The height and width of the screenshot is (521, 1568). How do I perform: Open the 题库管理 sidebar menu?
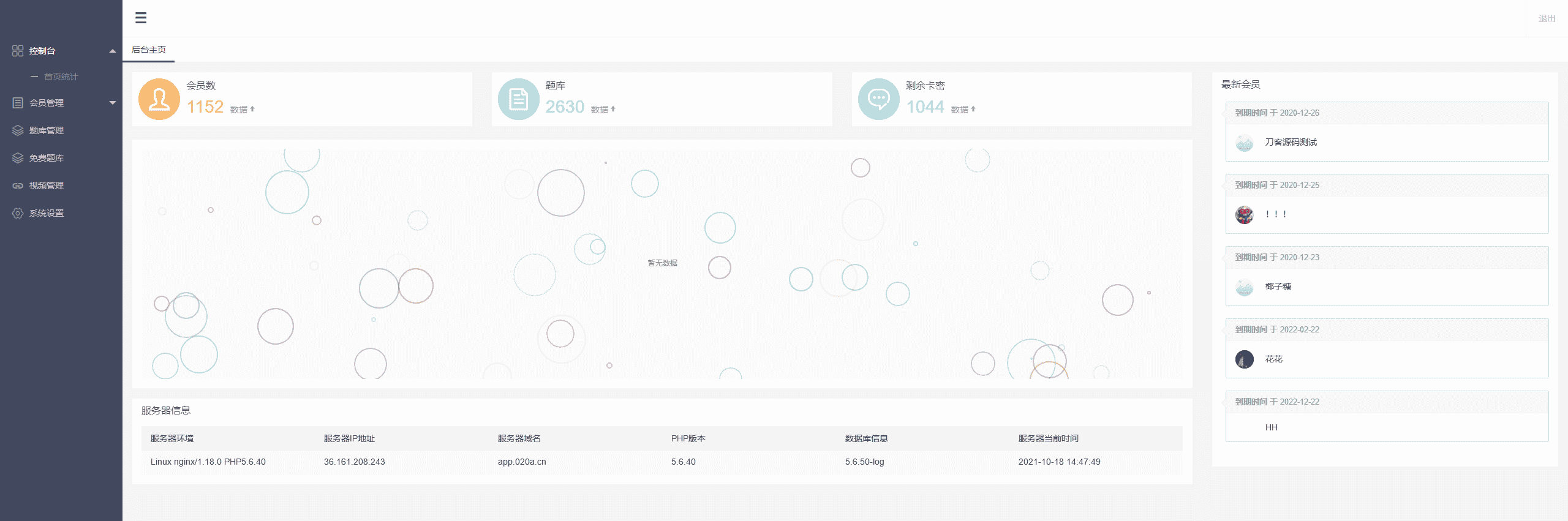(x=47, y=130)
